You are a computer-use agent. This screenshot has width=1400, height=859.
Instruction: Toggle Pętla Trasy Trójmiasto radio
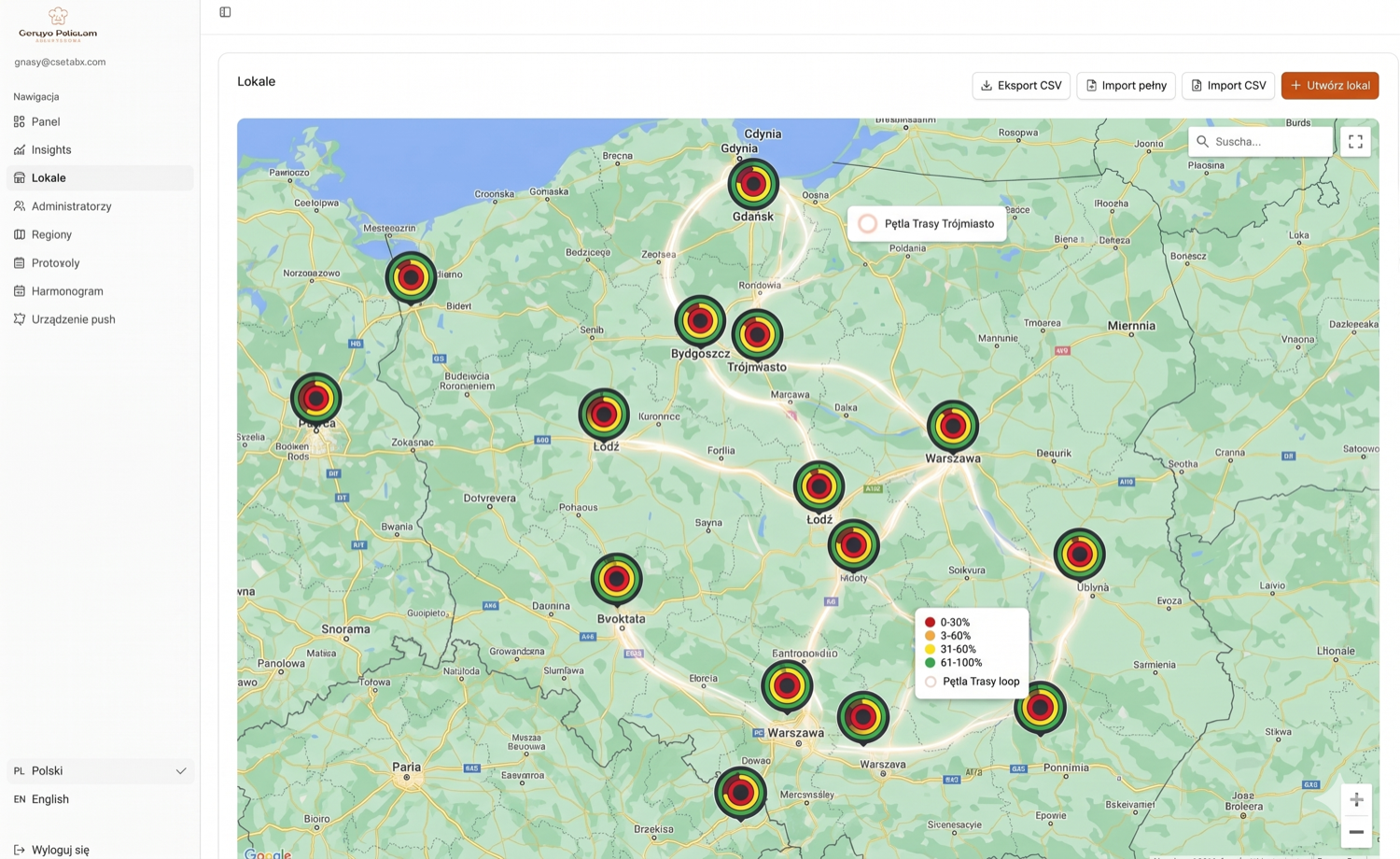(x=868, y=224)
